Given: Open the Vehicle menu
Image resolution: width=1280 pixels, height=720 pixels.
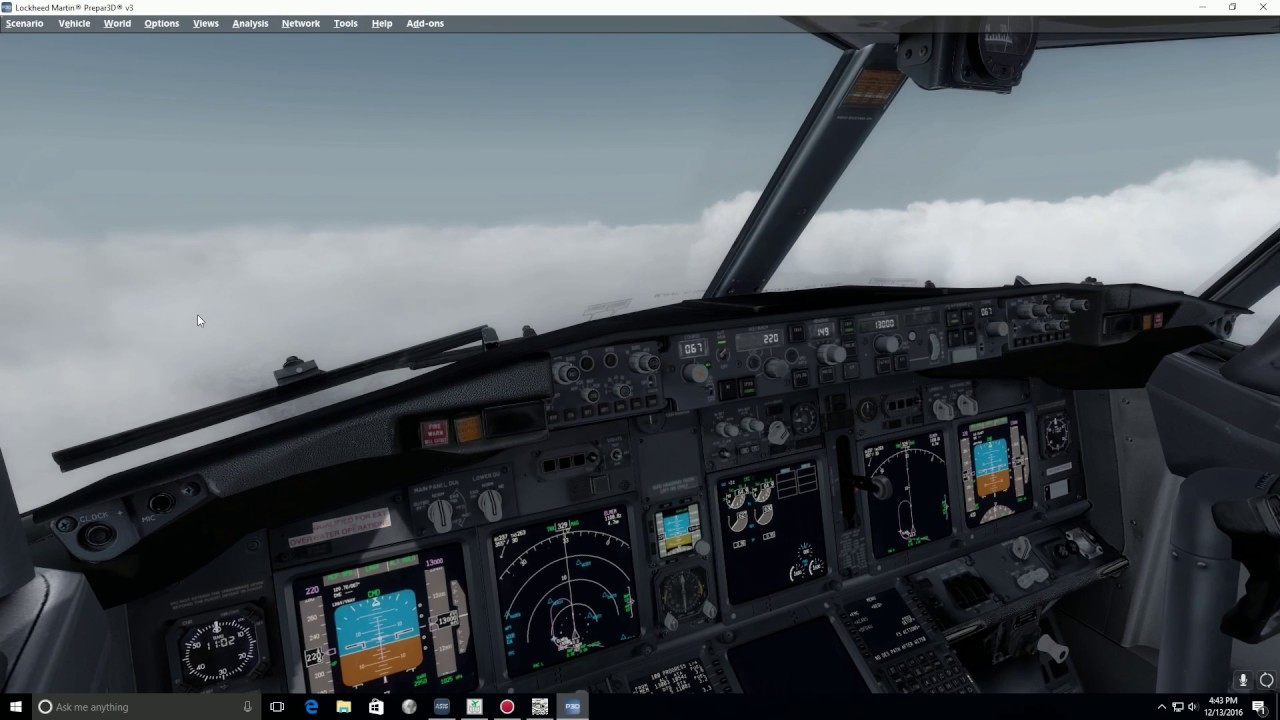Looking at the screenshot, I should click(74, 23).
